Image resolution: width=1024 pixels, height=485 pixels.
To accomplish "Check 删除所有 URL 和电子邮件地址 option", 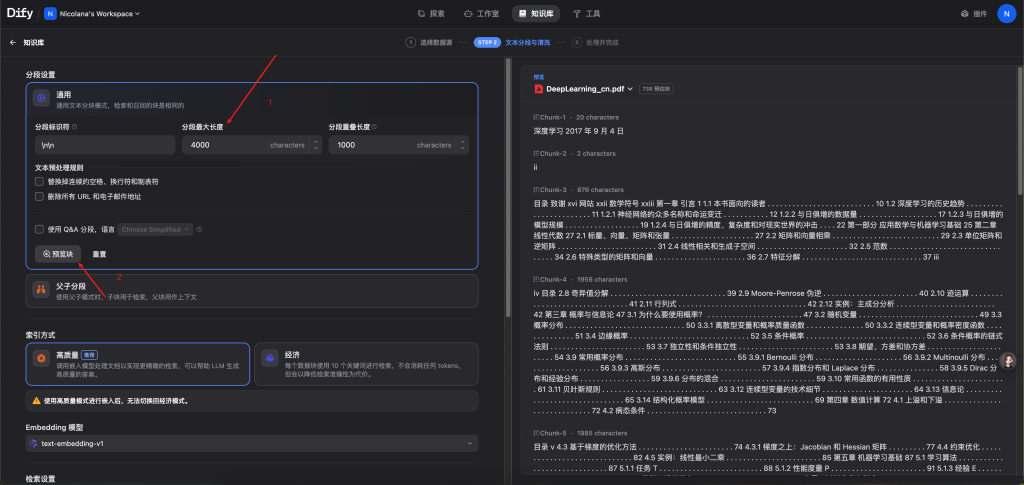I will [x=39, y=197].
